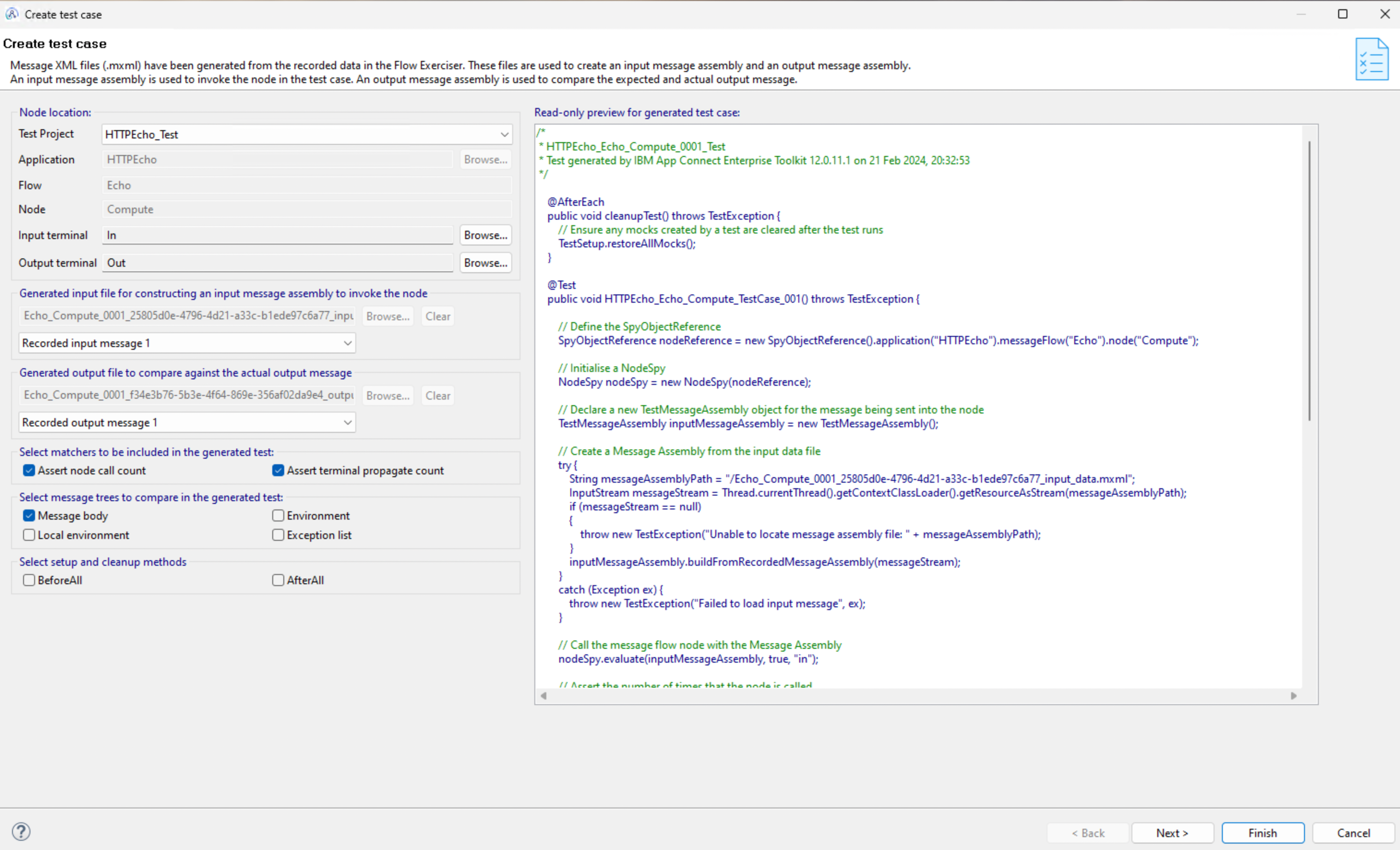Open the Test Project dropdown
Screen dimensions: 1400x850
[307, 135]
